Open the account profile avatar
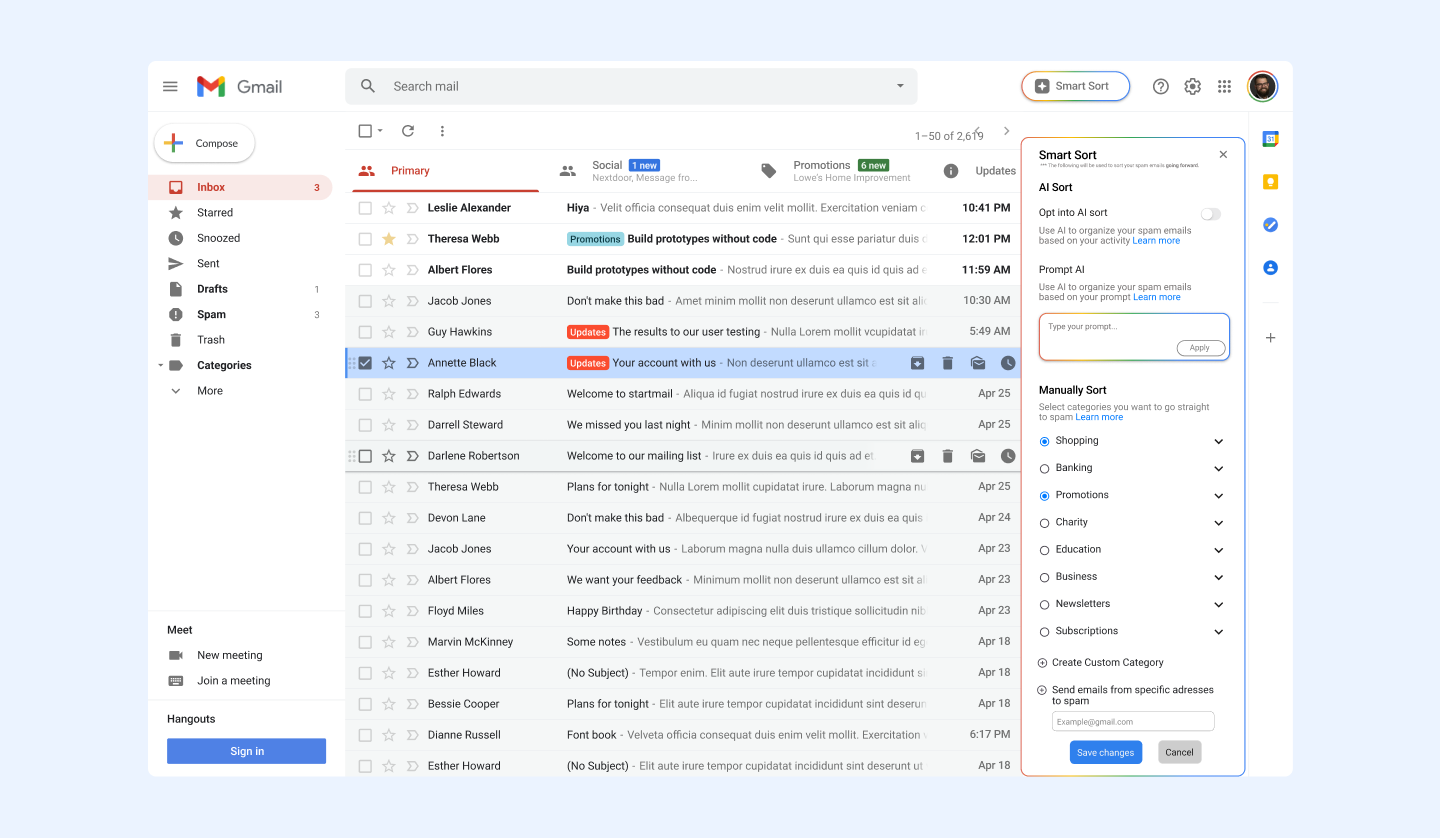 click(1263, 87)
